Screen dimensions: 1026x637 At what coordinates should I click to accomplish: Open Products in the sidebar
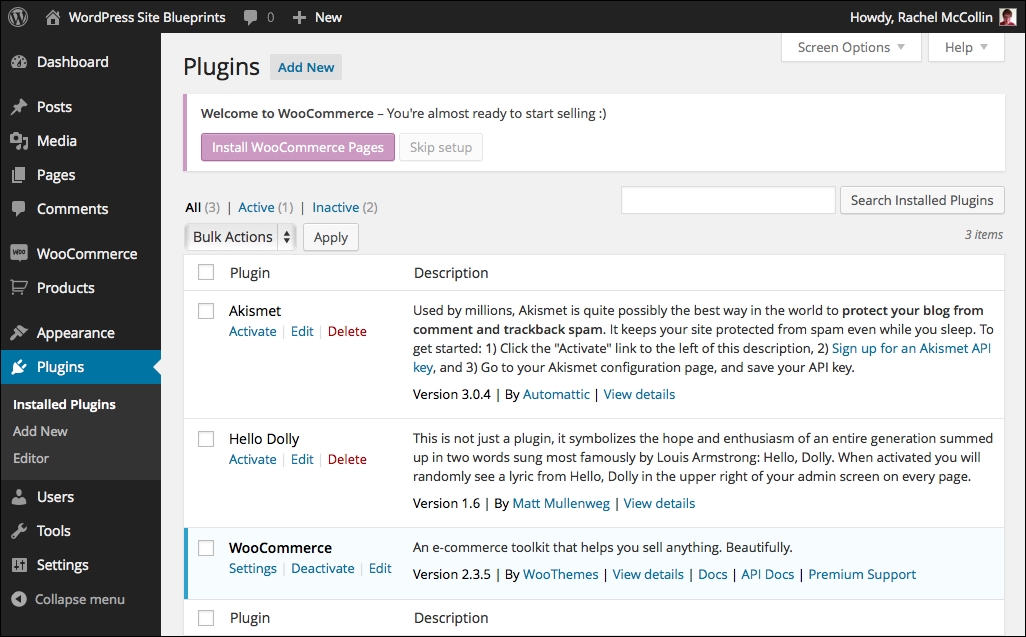[65, 288]
